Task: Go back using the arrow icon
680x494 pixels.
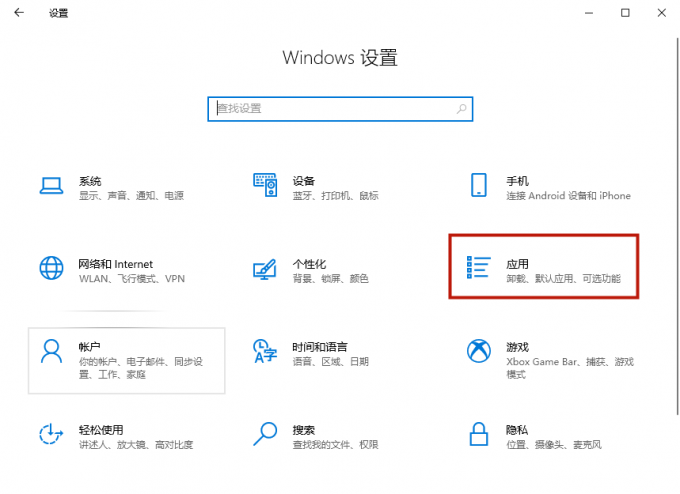Action: (19, 13)
